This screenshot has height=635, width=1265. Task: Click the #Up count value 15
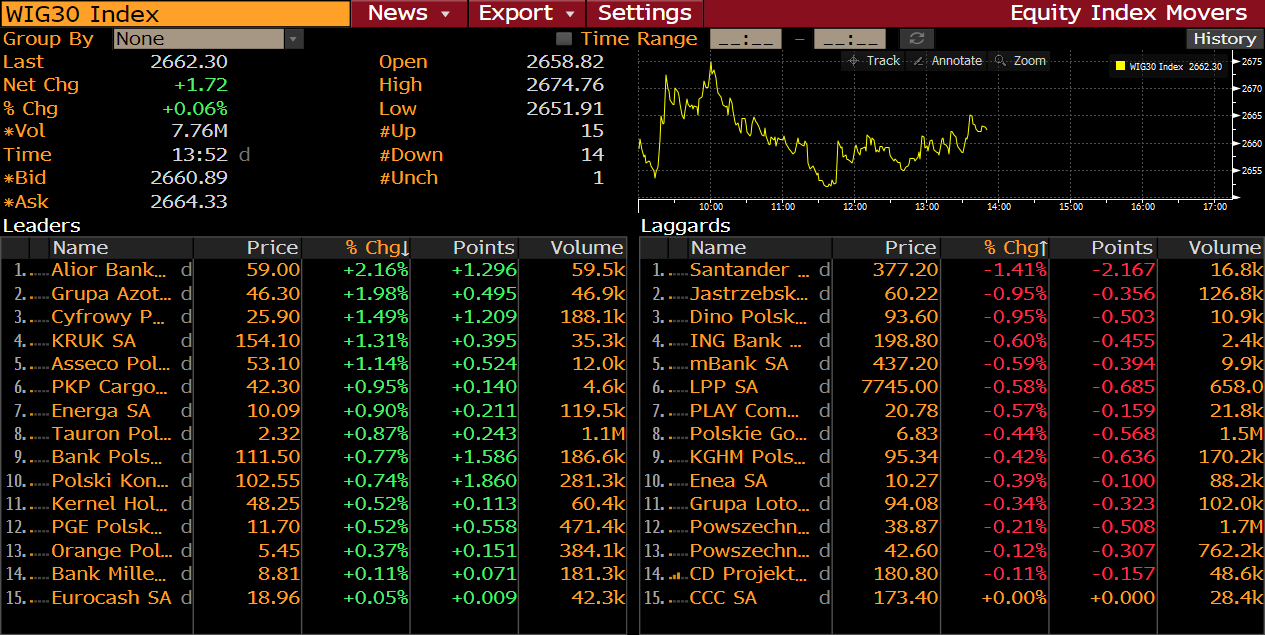coord(593,131)
